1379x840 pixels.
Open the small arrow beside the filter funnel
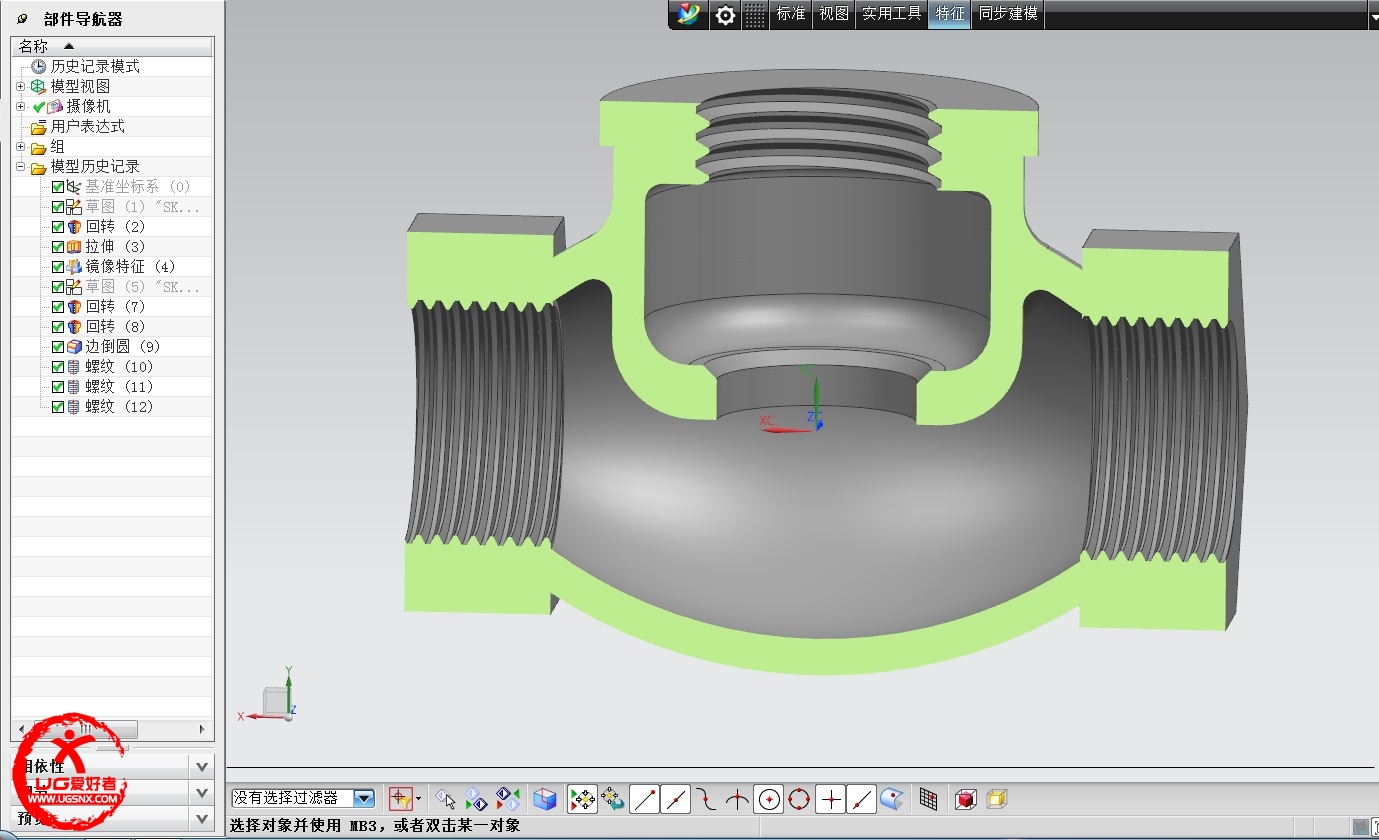(418, 798)
